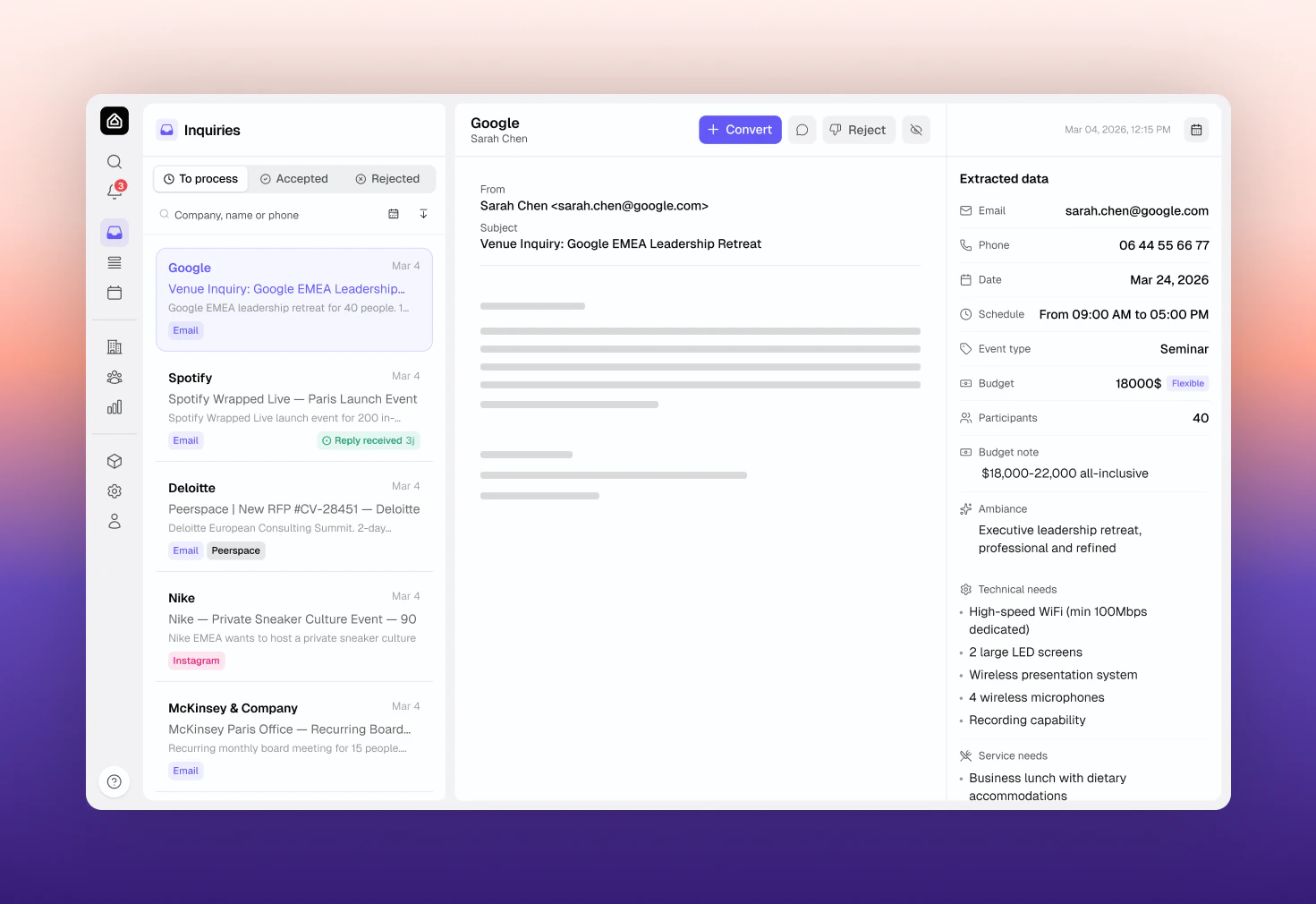Click the Email tag on Google card

pyautogui.click(x=186, y=330)
